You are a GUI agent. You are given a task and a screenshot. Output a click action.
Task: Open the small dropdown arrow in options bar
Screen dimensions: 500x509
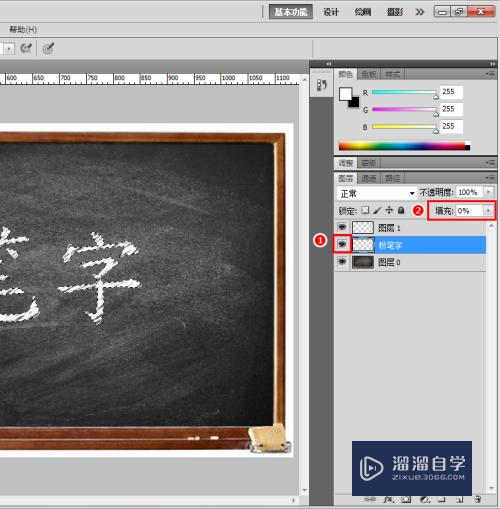[x=9, y=49]
